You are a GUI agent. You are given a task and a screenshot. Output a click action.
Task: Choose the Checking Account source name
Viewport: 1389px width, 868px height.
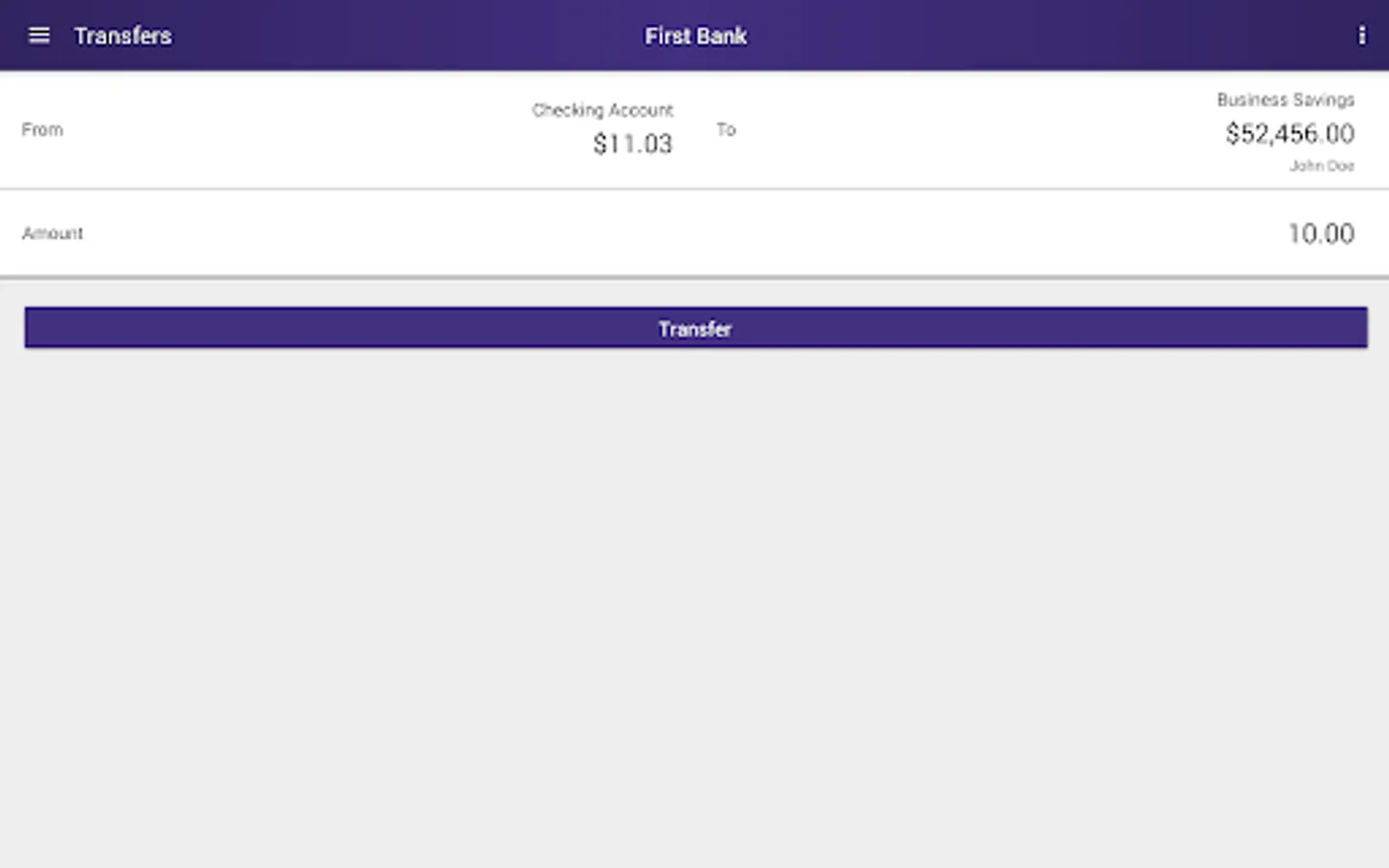(x=603, y=110)
